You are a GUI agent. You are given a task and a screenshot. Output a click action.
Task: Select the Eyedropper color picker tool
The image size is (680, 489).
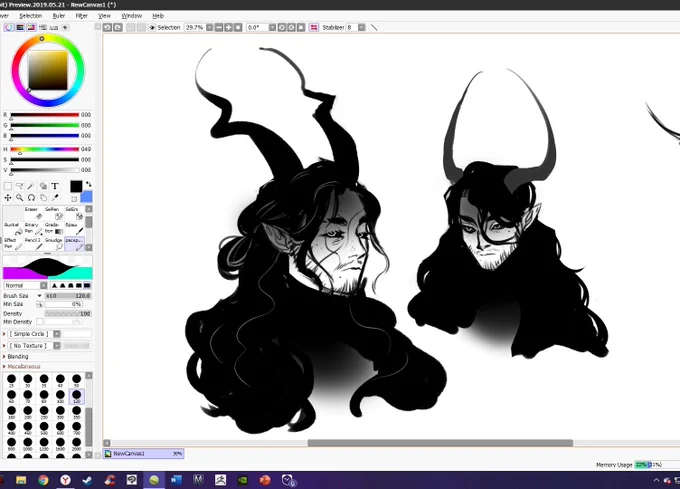(x=55, y=198)
